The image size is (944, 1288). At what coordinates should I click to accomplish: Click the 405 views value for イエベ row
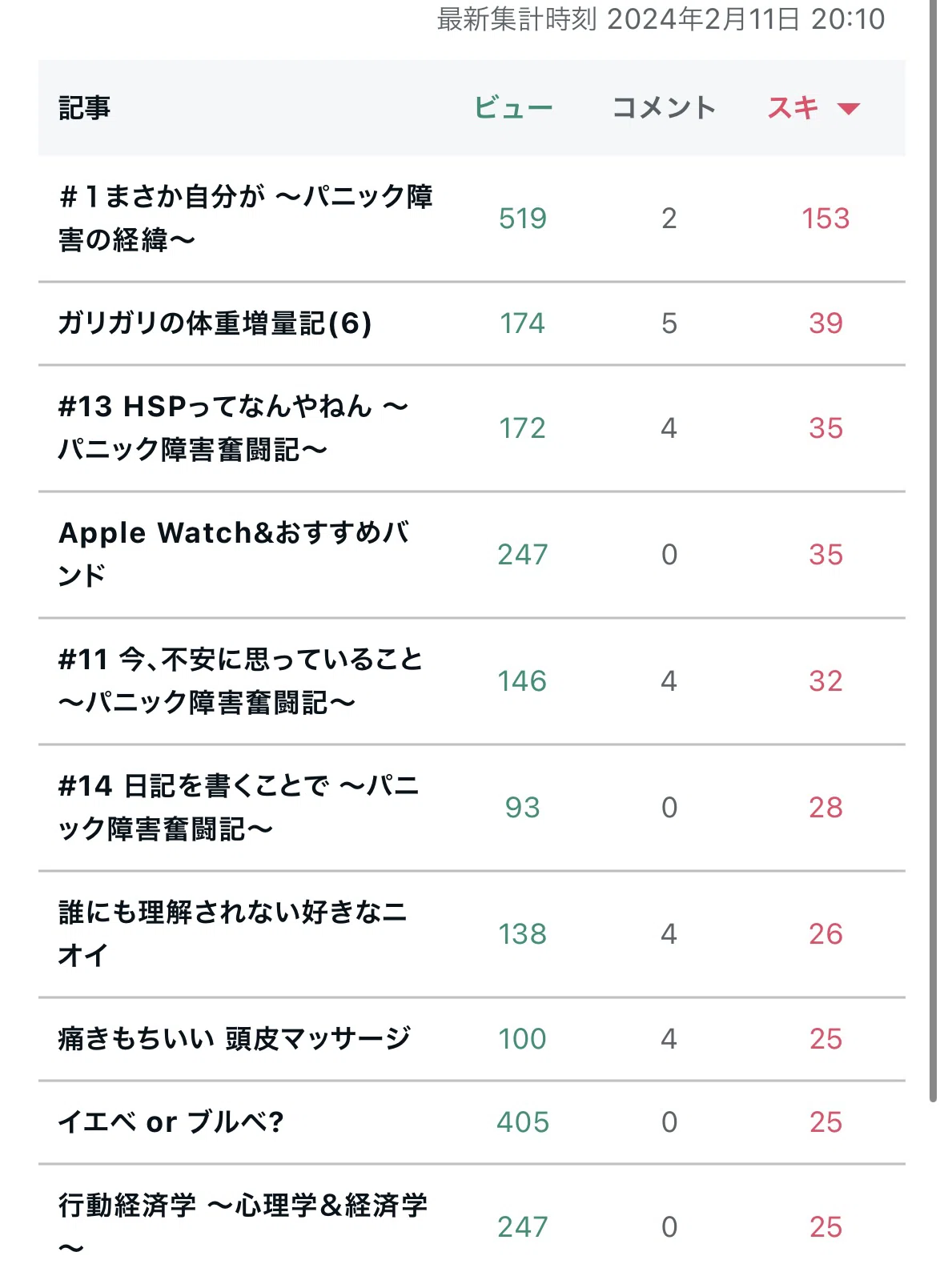pos(522,1122)
